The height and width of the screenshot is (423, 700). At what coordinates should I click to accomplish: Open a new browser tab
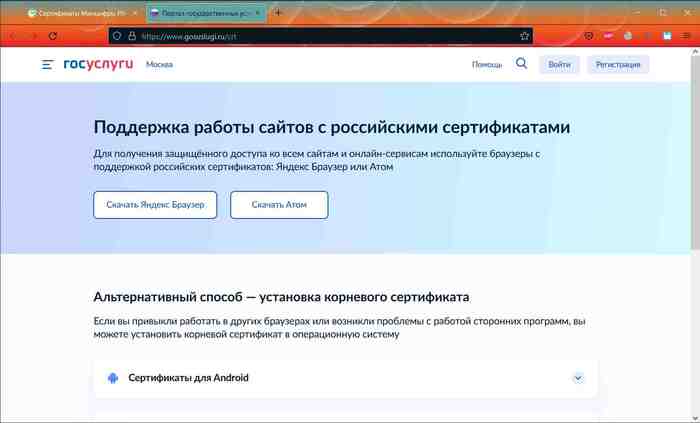click(278, 13)
